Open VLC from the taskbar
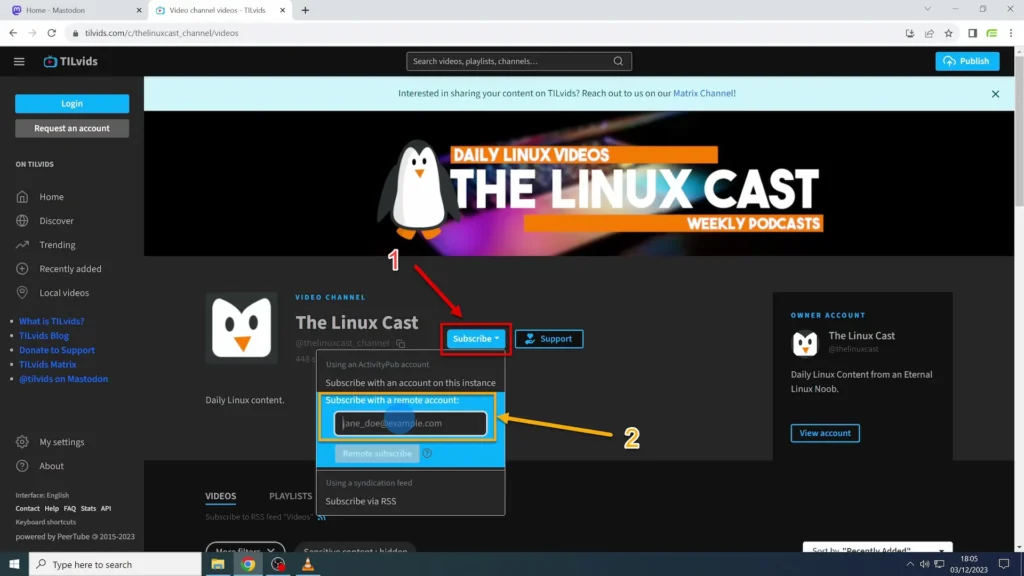This screenshot has height=576, width=1024. tap(308, 564)
